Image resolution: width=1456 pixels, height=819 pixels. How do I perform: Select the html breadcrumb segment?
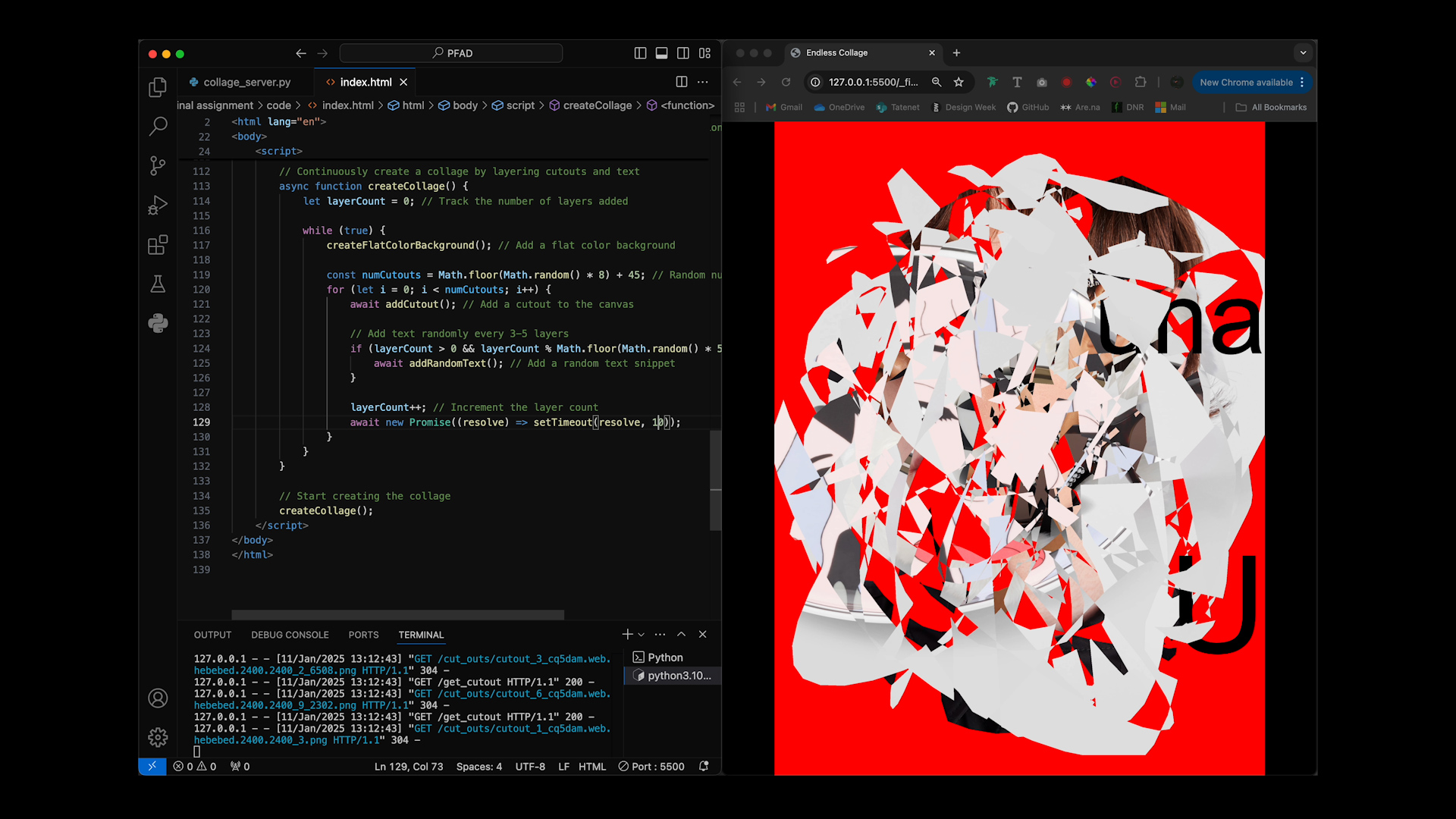(406, 105)
